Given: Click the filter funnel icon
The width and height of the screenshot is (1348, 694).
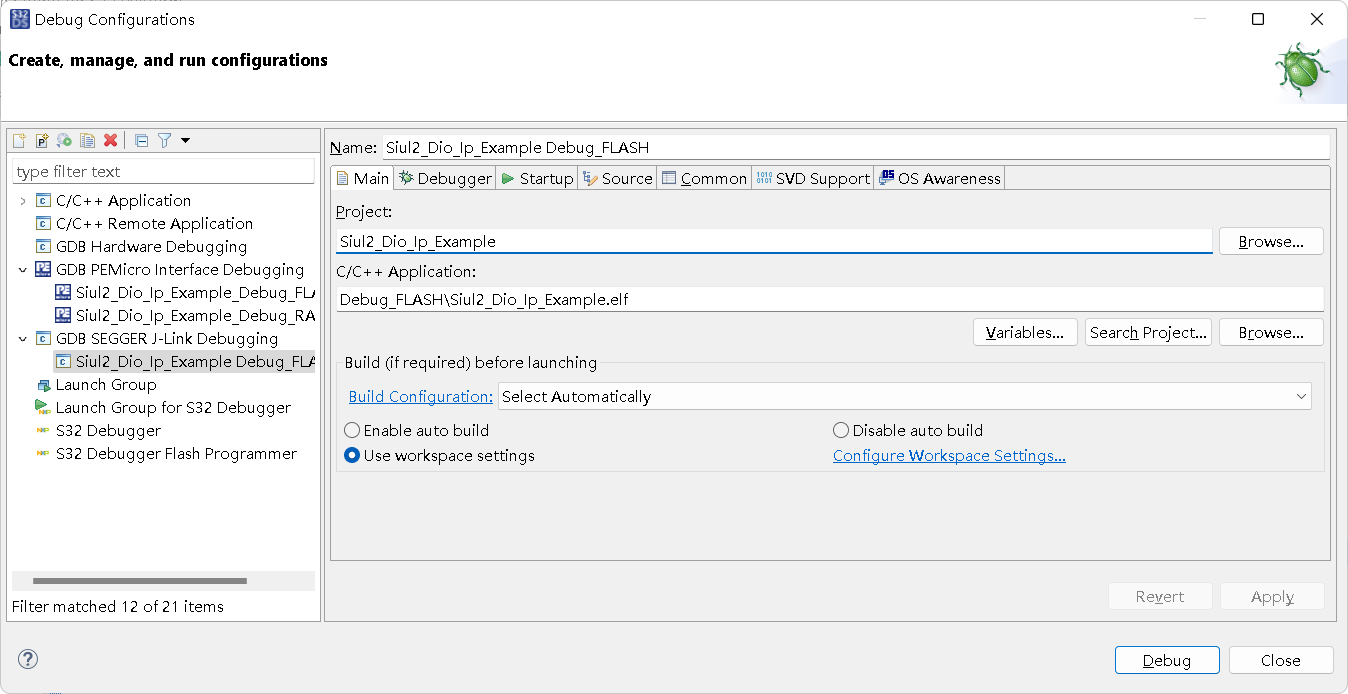Looking at the screenshot, I should (x=165, y=141).
